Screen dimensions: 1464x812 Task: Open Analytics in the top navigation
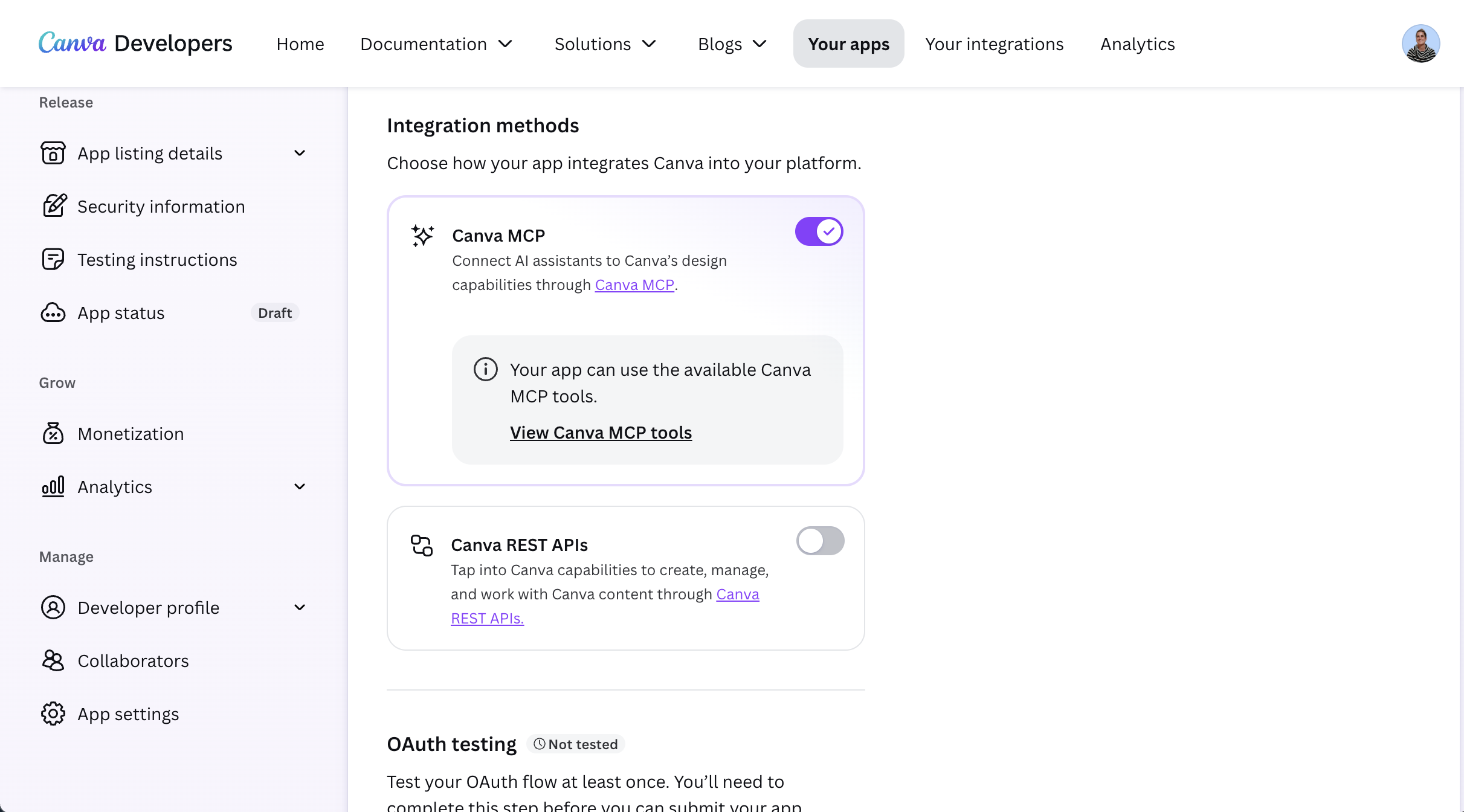point(1137,44)
